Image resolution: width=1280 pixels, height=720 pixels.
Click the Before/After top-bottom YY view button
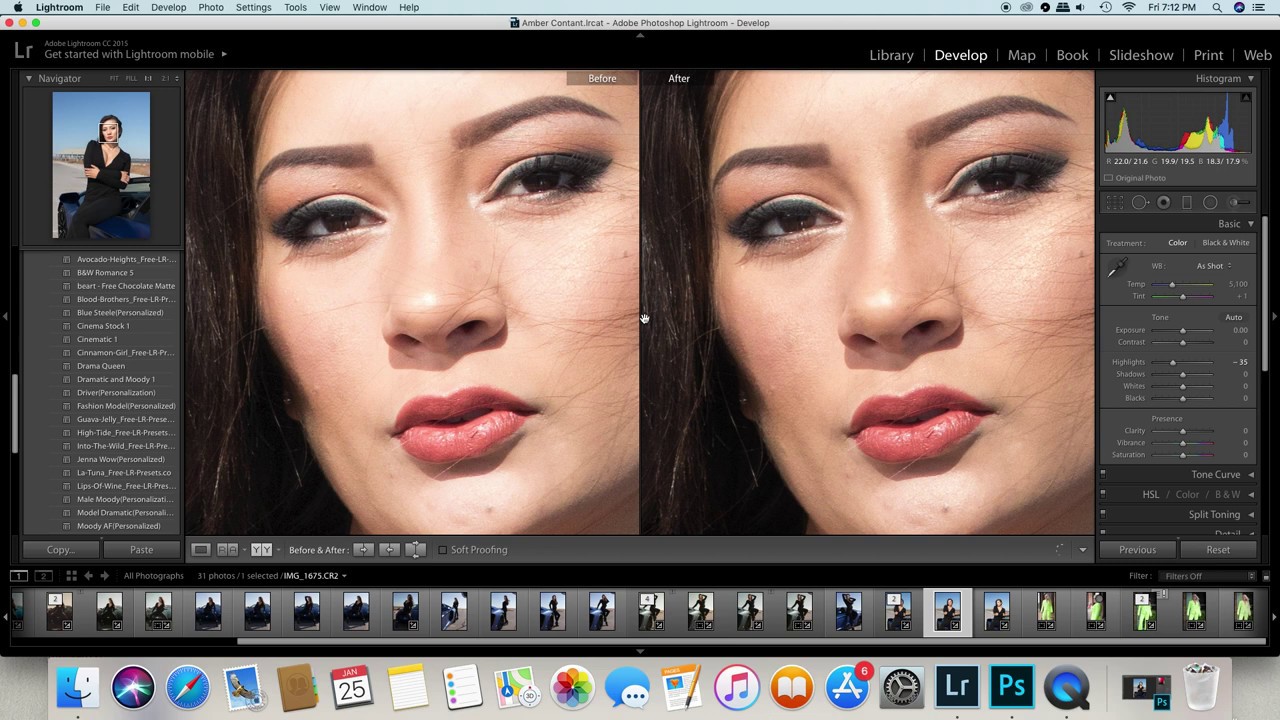[x=261, y=550]
